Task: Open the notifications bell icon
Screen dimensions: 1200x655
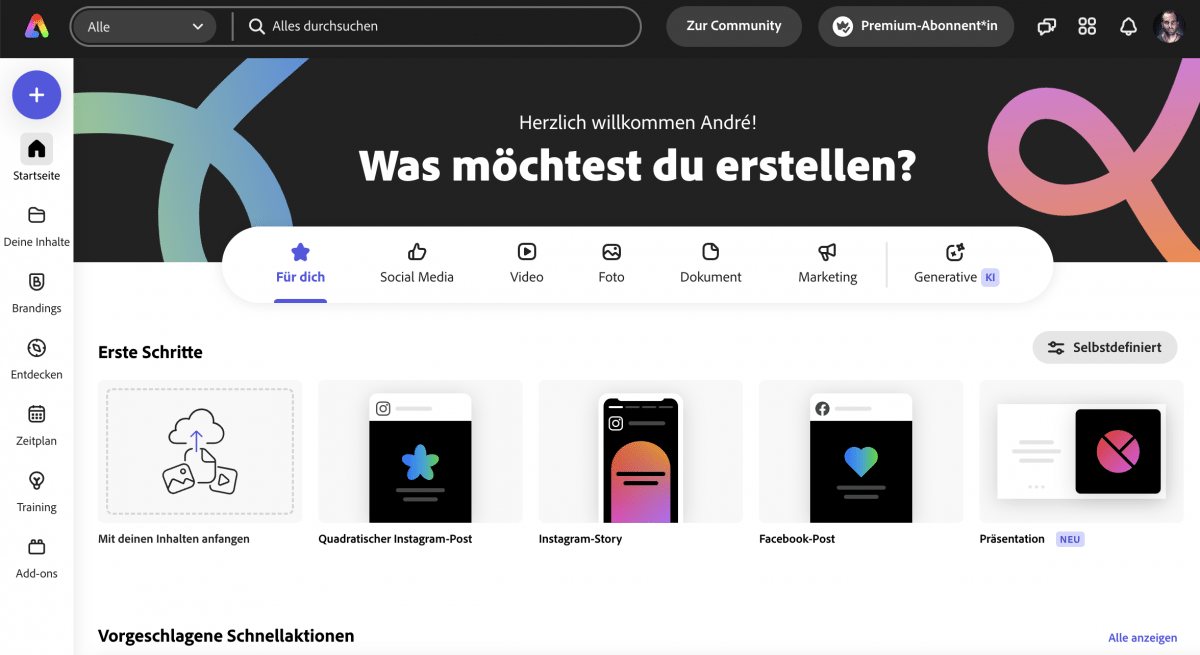Action: pos(1128,27)
